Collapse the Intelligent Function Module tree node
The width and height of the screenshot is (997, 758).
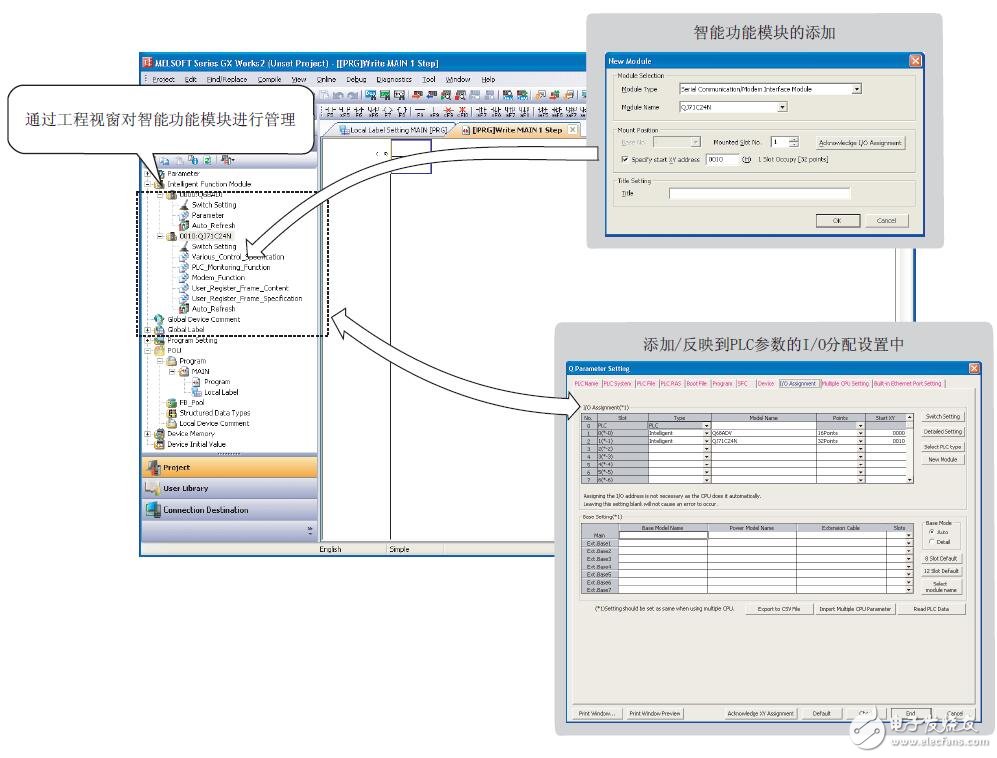click(x=149, y=184)
